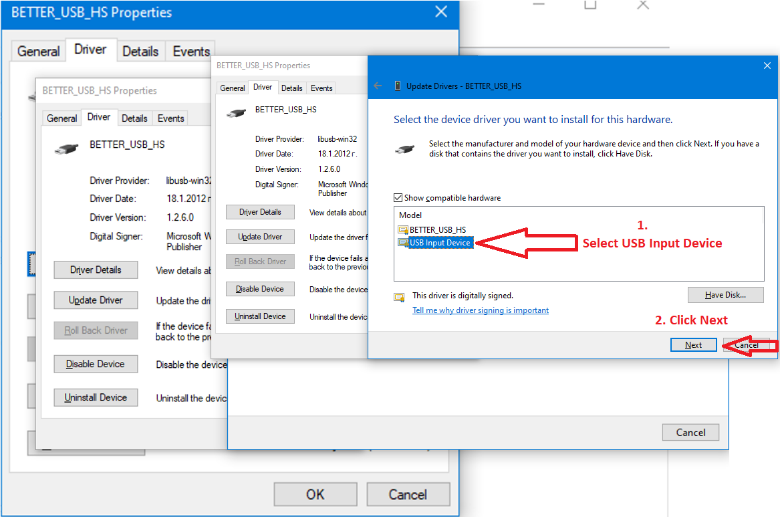The height and width of the screenshot is (517, 780).
Task: Click Roll Back Driver in middle Properties window
Action: [x=260, y=261]
